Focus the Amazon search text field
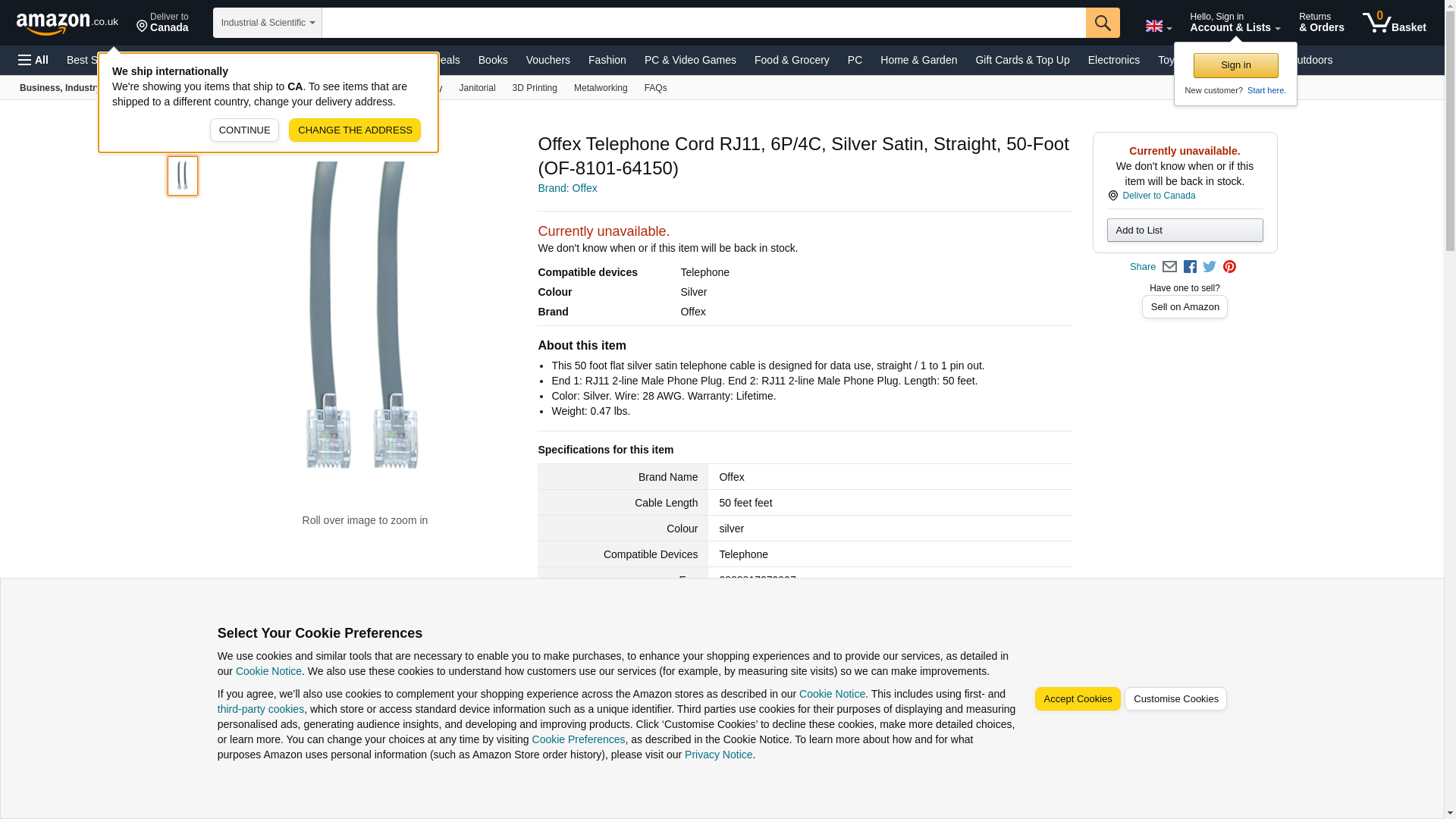 coord(703,23)
